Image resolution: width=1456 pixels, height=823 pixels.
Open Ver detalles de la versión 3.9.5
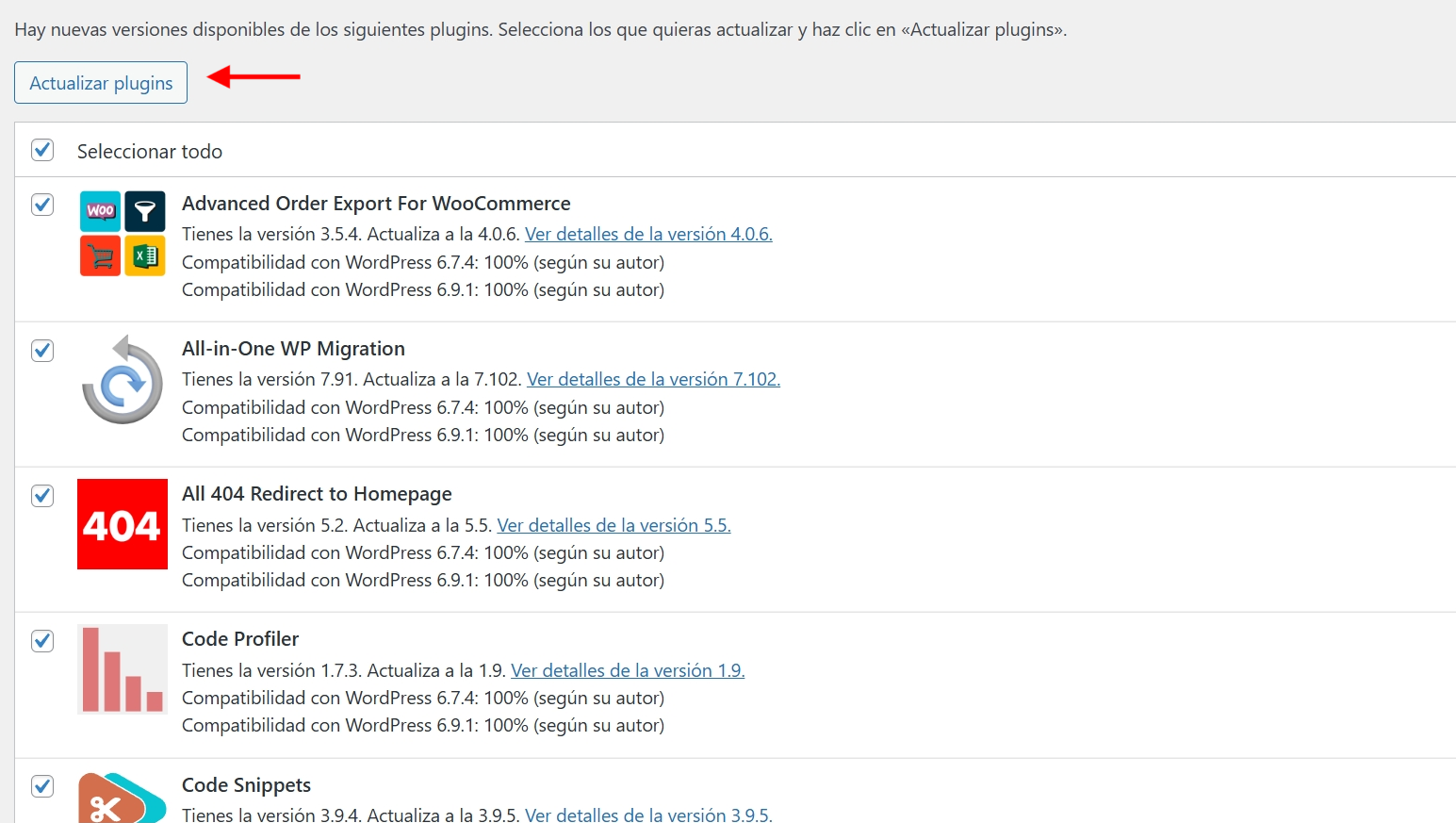[648, 814]
